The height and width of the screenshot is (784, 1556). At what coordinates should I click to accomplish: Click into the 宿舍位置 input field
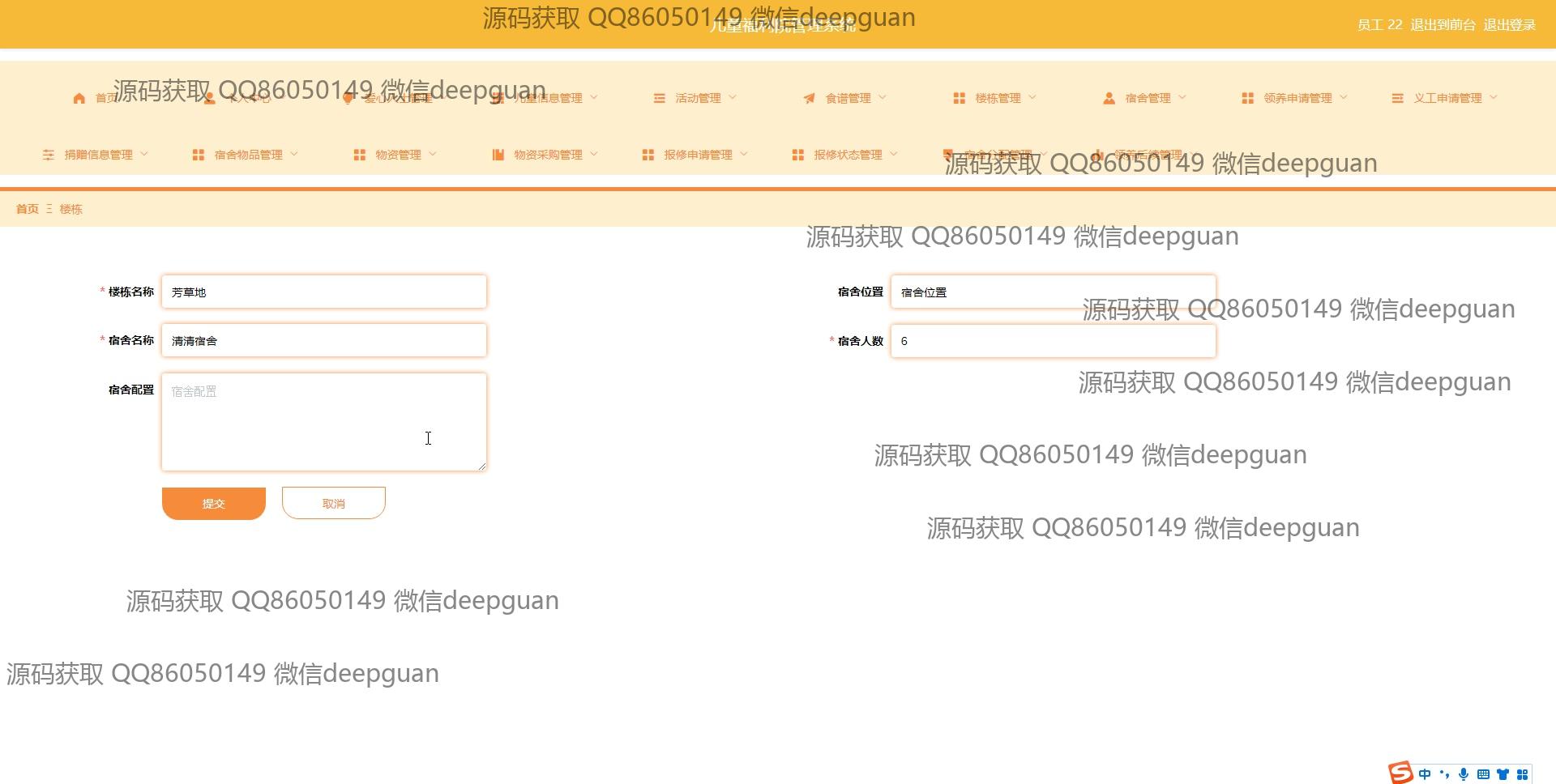click(x=1053, y=292)
